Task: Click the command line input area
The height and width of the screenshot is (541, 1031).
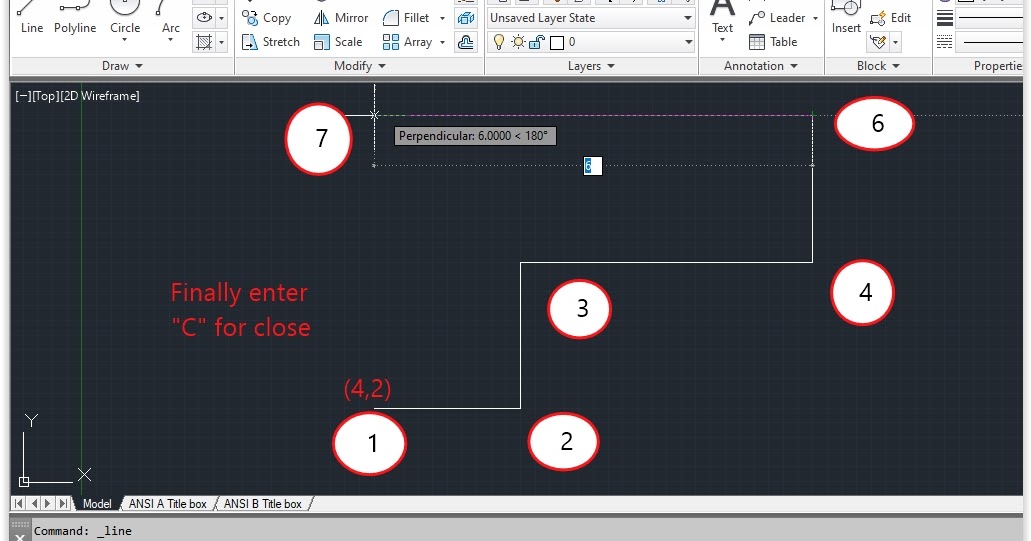Action: click(526, 530)
